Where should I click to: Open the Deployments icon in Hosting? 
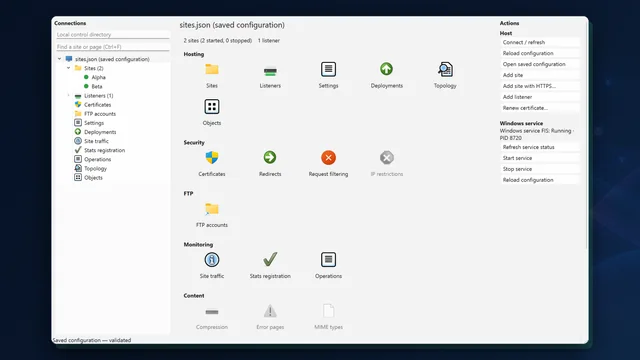[x=387, y=69]
